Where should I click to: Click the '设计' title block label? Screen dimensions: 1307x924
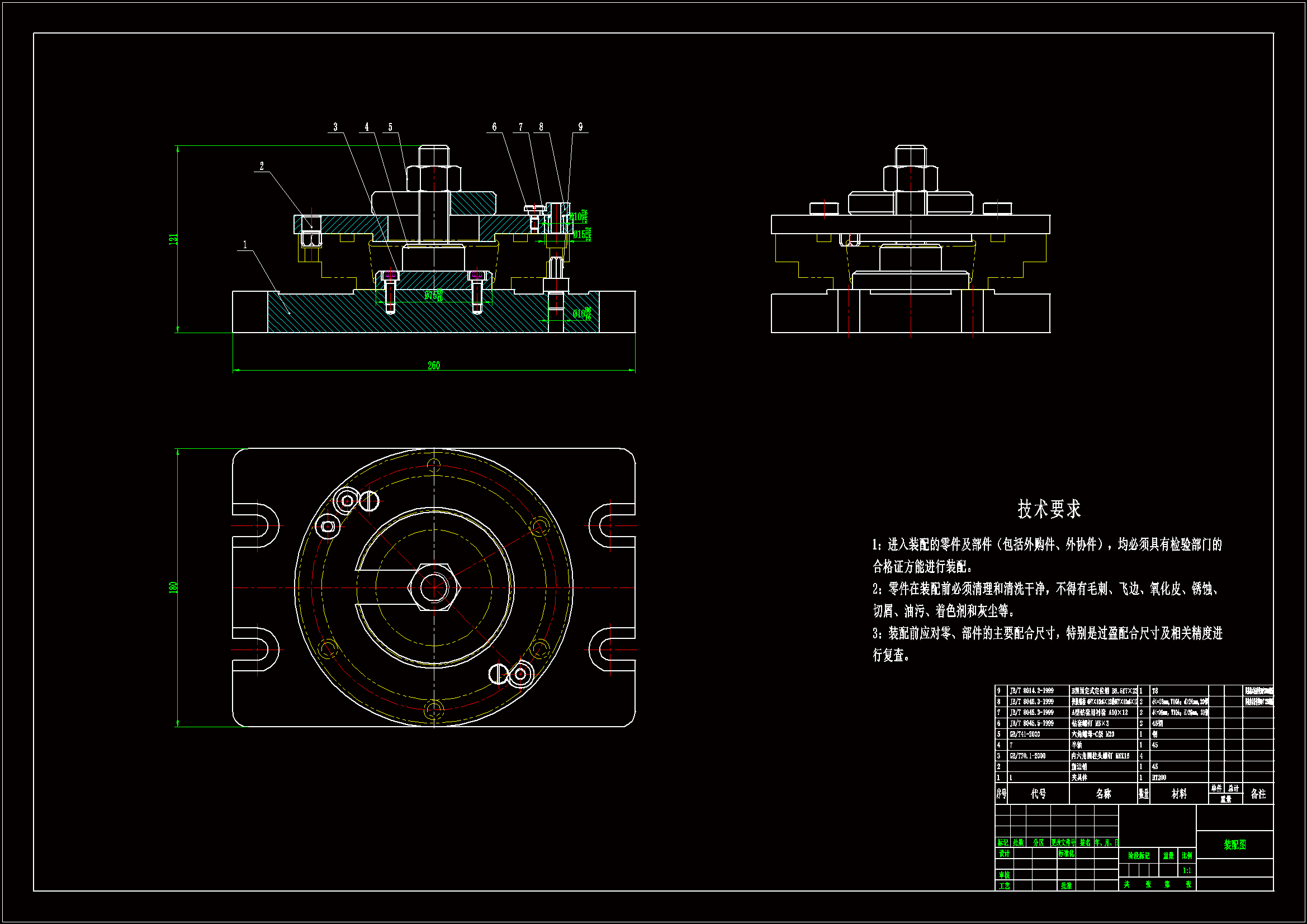coord(1004,854)
